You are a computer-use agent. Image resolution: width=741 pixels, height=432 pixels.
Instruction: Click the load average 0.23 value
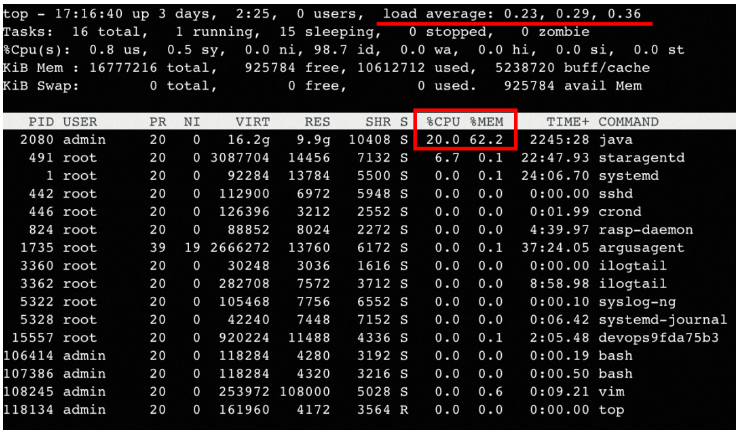click(x=520, y=14)
